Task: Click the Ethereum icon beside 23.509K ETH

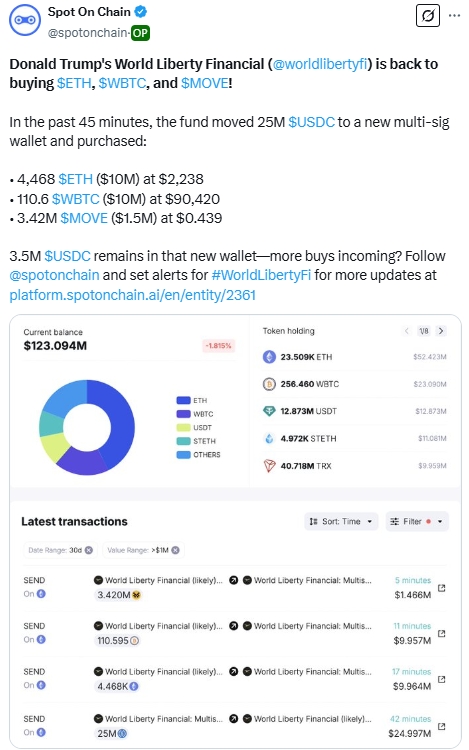Action: point(269,357)
